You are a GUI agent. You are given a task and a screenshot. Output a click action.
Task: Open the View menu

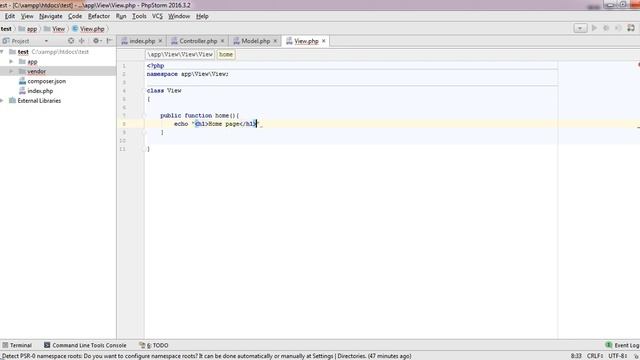coord(27,16)
